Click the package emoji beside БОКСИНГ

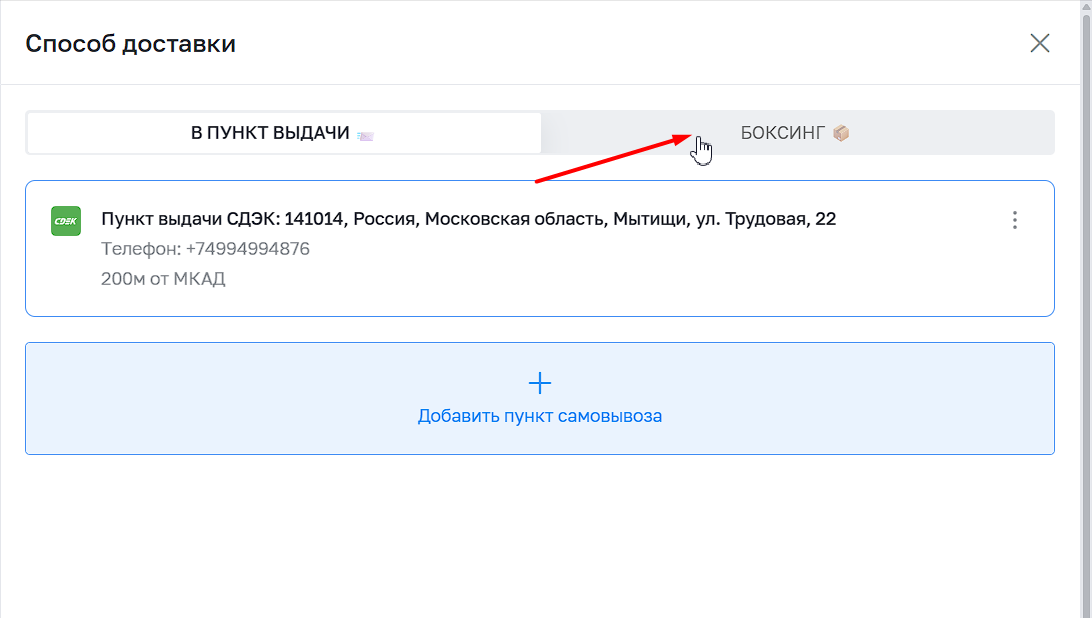click(841, 133)
